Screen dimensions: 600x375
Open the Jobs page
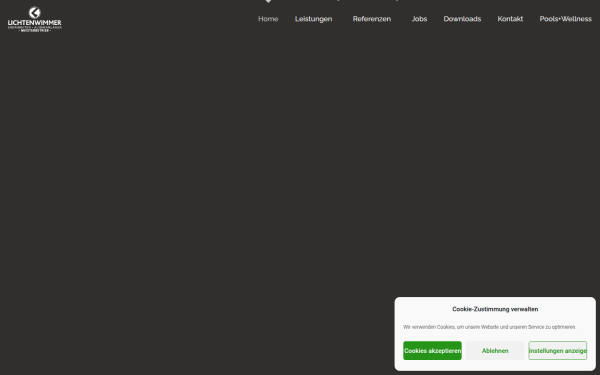pyautogui.click(x=419, y=19)
